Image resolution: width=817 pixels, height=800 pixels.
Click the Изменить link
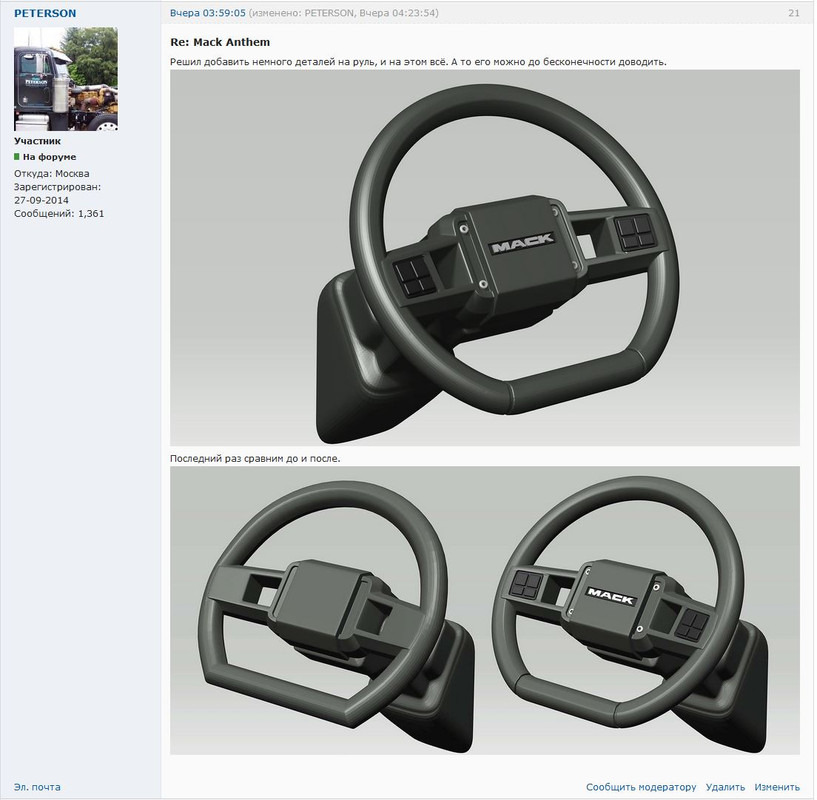(777, 787)
